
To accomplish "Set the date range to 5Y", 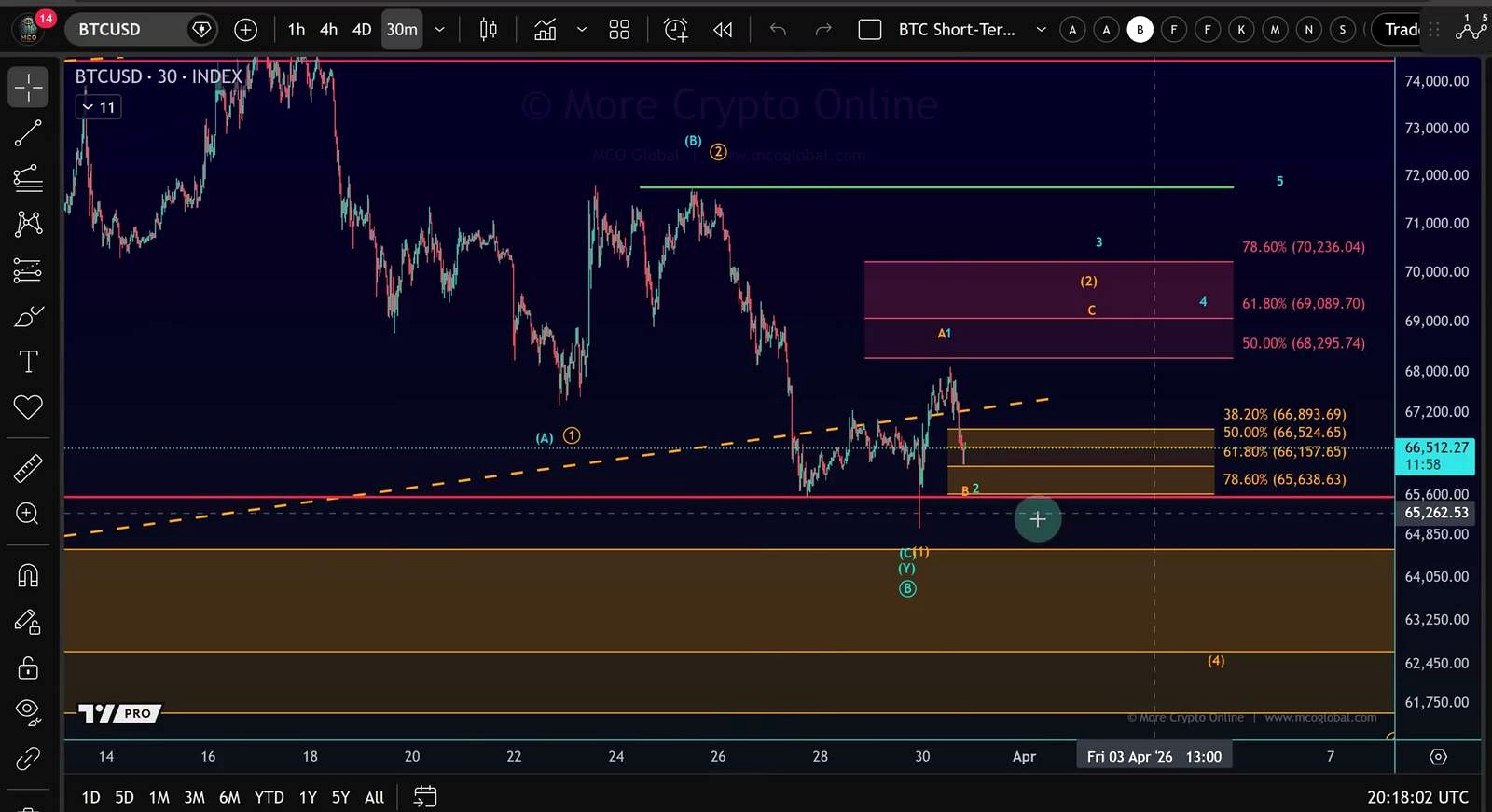I will tap(340, 797).
